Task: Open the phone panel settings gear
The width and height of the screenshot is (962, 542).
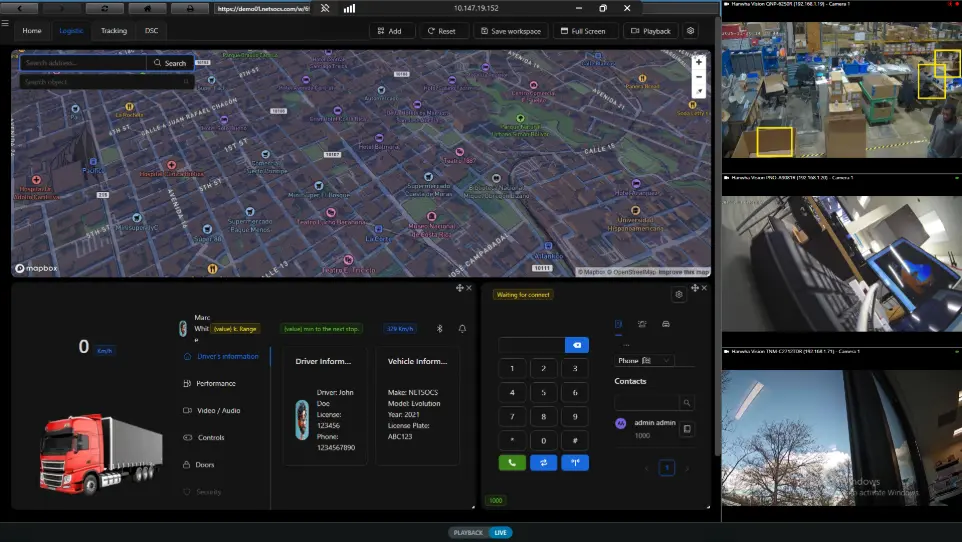Action: (x=679, y=294)
